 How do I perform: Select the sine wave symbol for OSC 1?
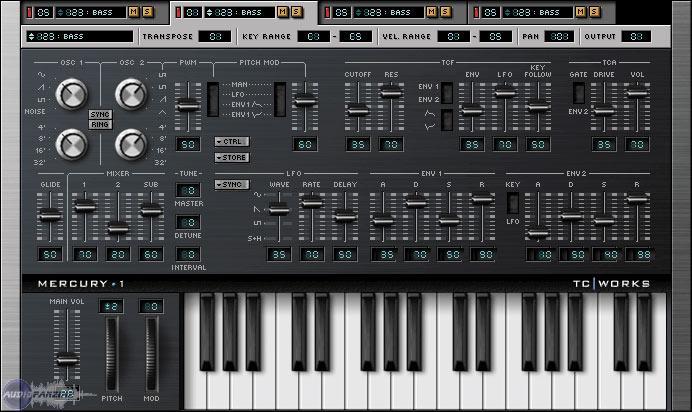[41, 75]
